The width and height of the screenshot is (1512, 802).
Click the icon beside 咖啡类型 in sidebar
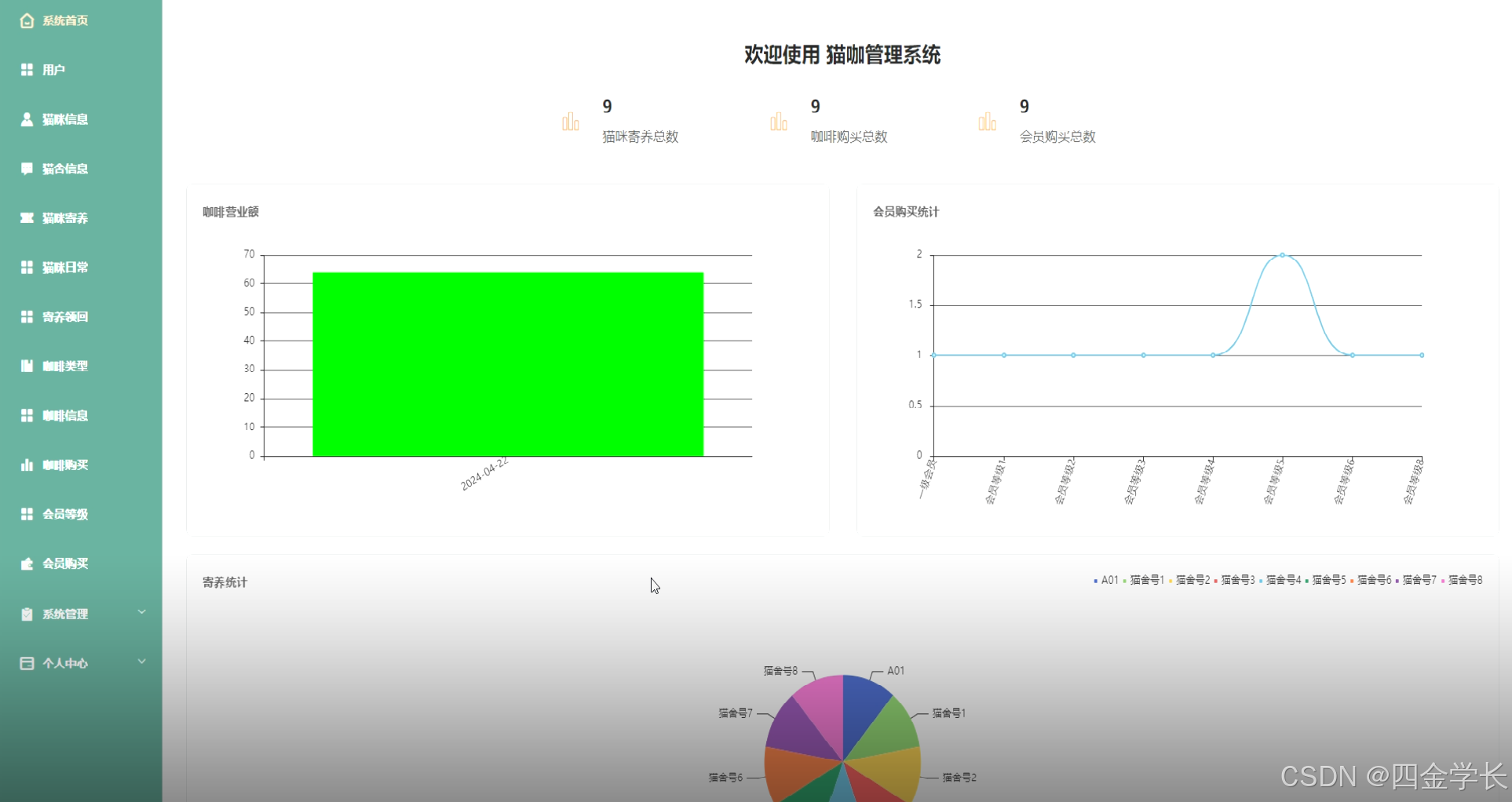click(x=27, y=366)
